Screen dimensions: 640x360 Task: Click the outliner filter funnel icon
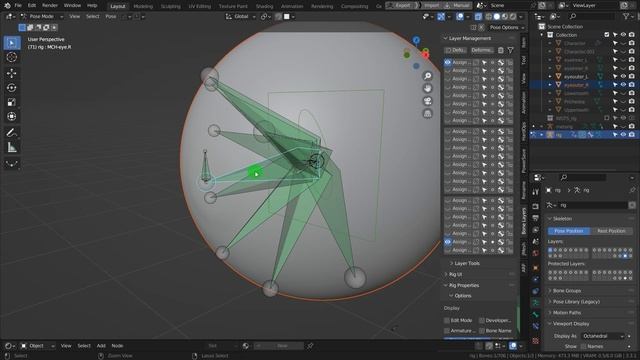point(626,16)
